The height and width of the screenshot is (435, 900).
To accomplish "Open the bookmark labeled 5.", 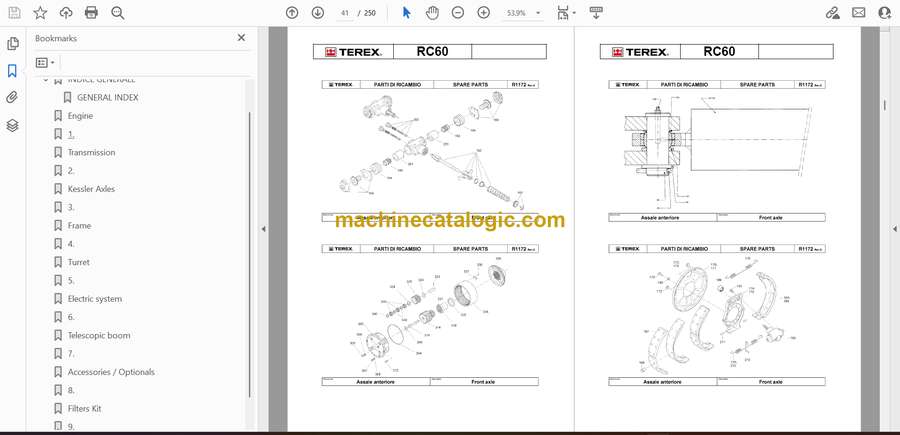I will pyautogui.click(x=71, y=281).
